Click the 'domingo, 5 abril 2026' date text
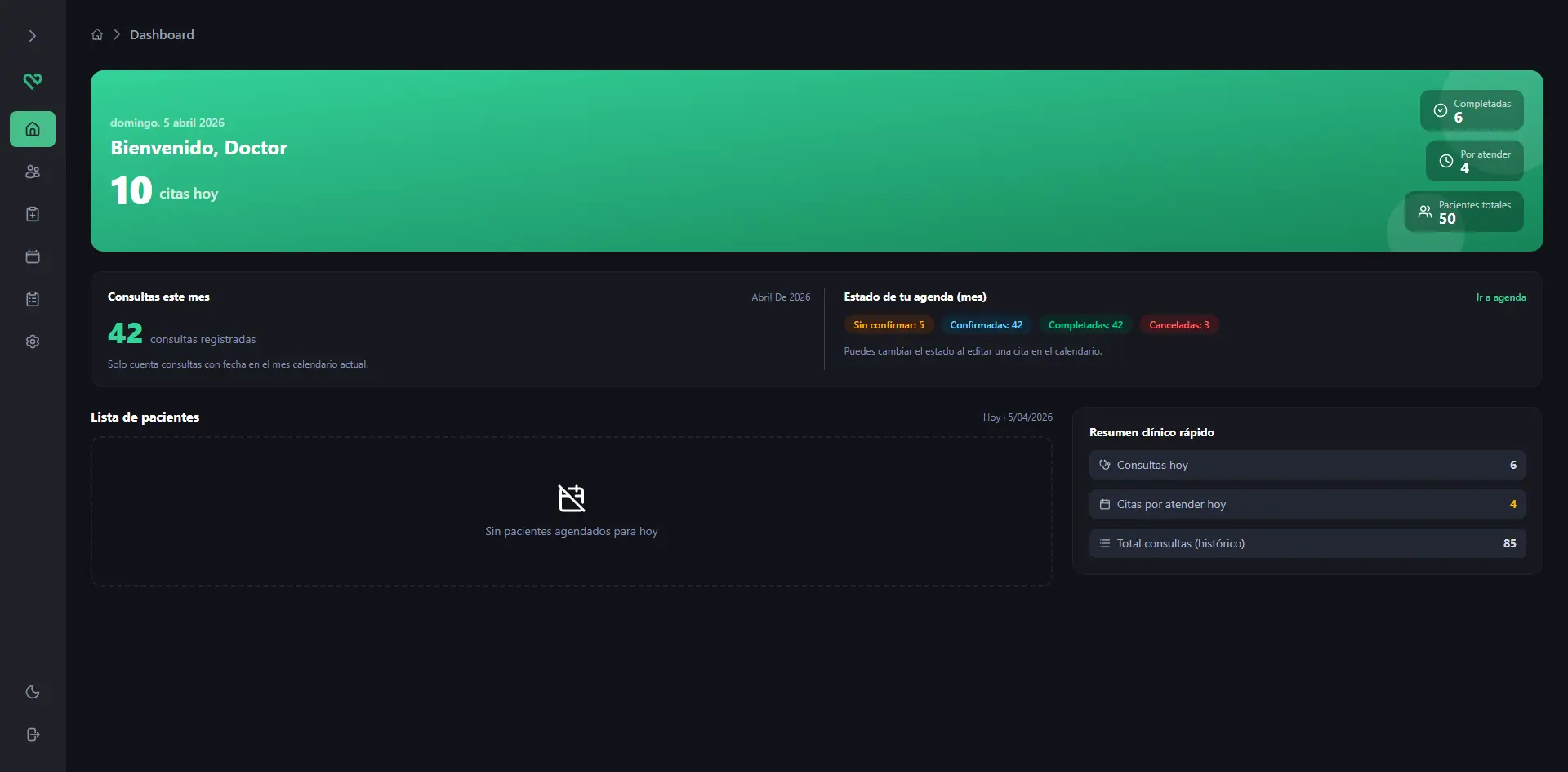The width and height of the screenshot is (1568, 772). [x=167, y=123]
